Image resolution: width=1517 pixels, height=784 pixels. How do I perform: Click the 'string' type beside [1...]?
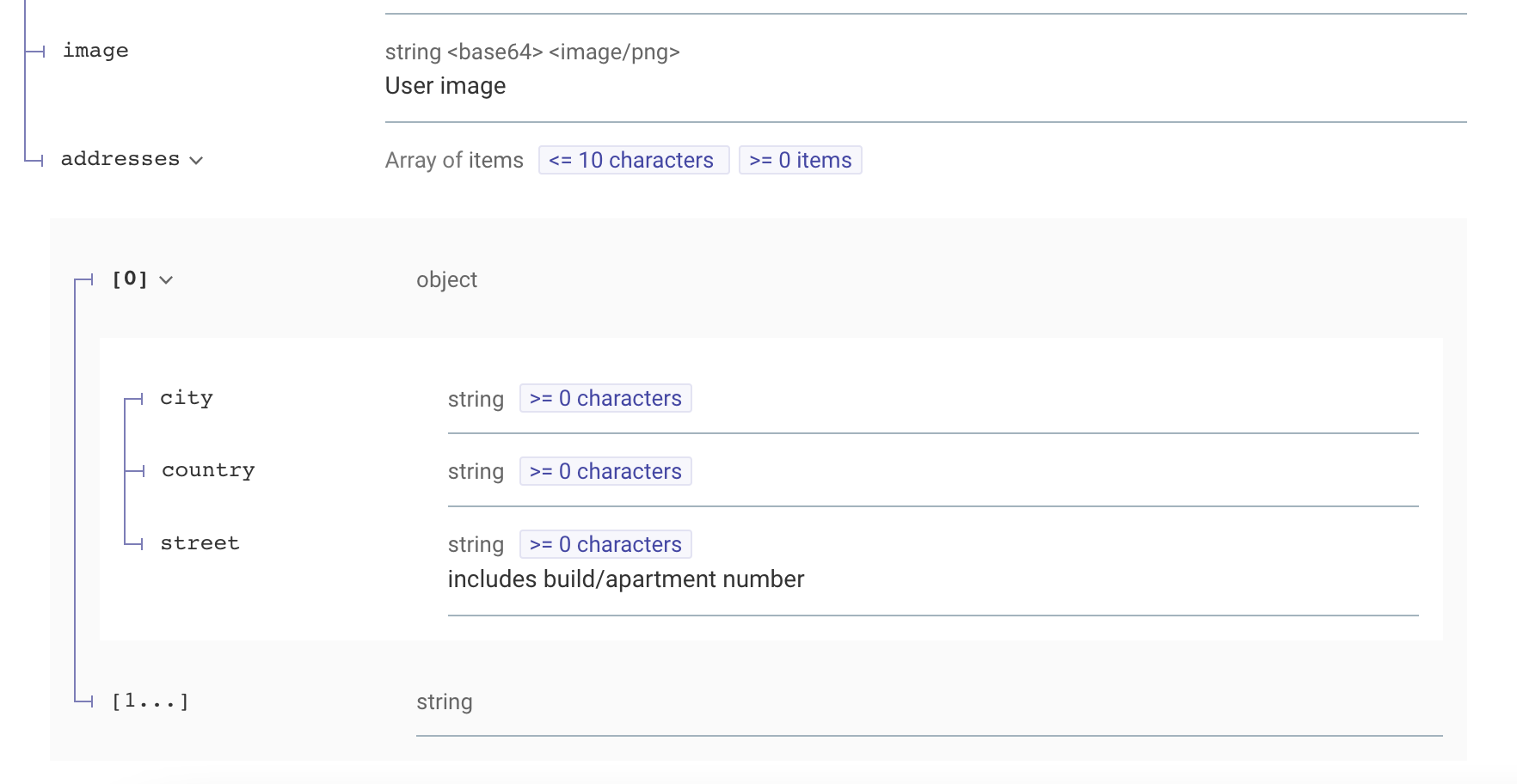click(444, 702)
